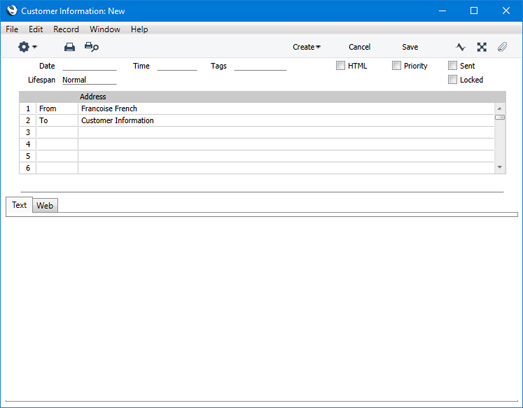
Task: Check the Sent checkbox
Action: 452,65
